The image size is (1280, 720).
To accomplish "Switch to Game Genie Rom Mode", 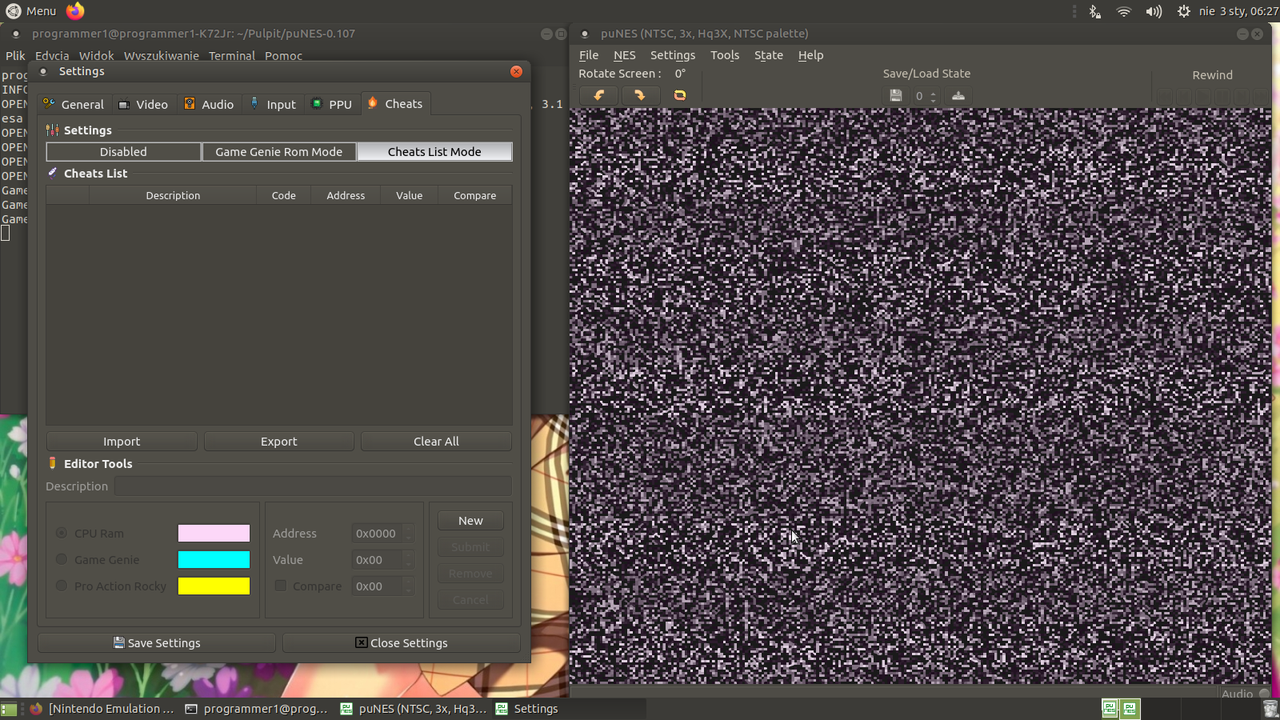I will pos(279,152).
